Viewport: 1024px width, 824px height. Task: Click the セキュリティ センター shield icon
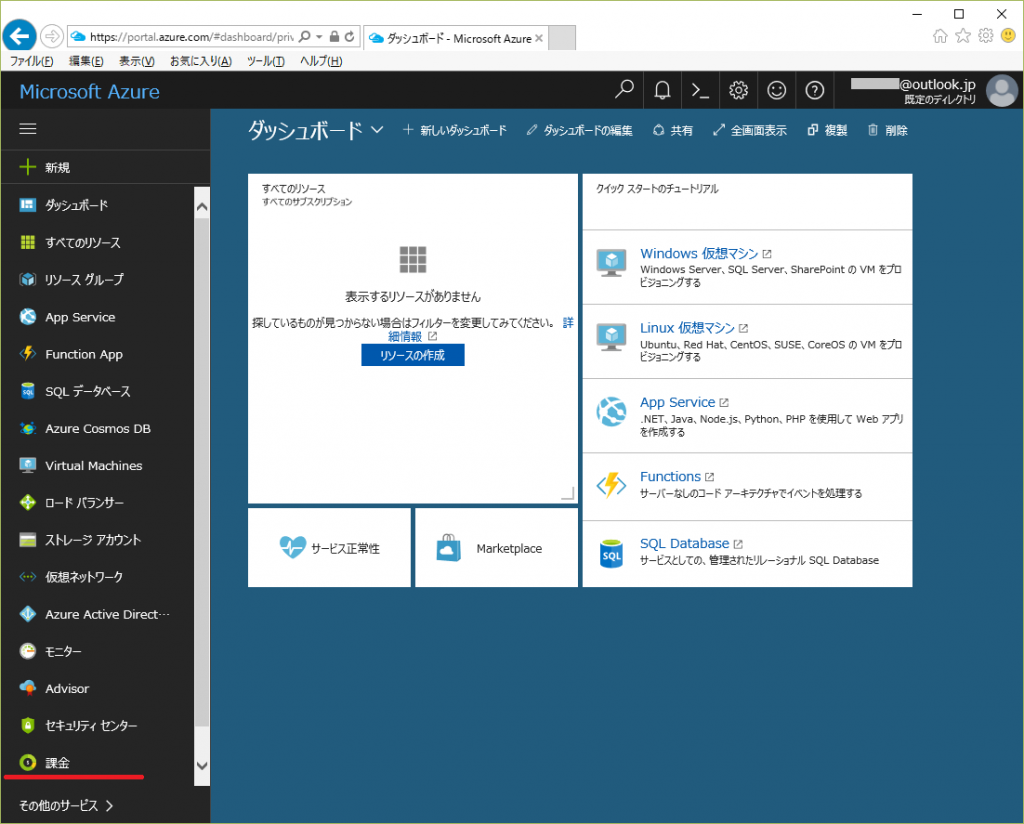pos(27,725)
